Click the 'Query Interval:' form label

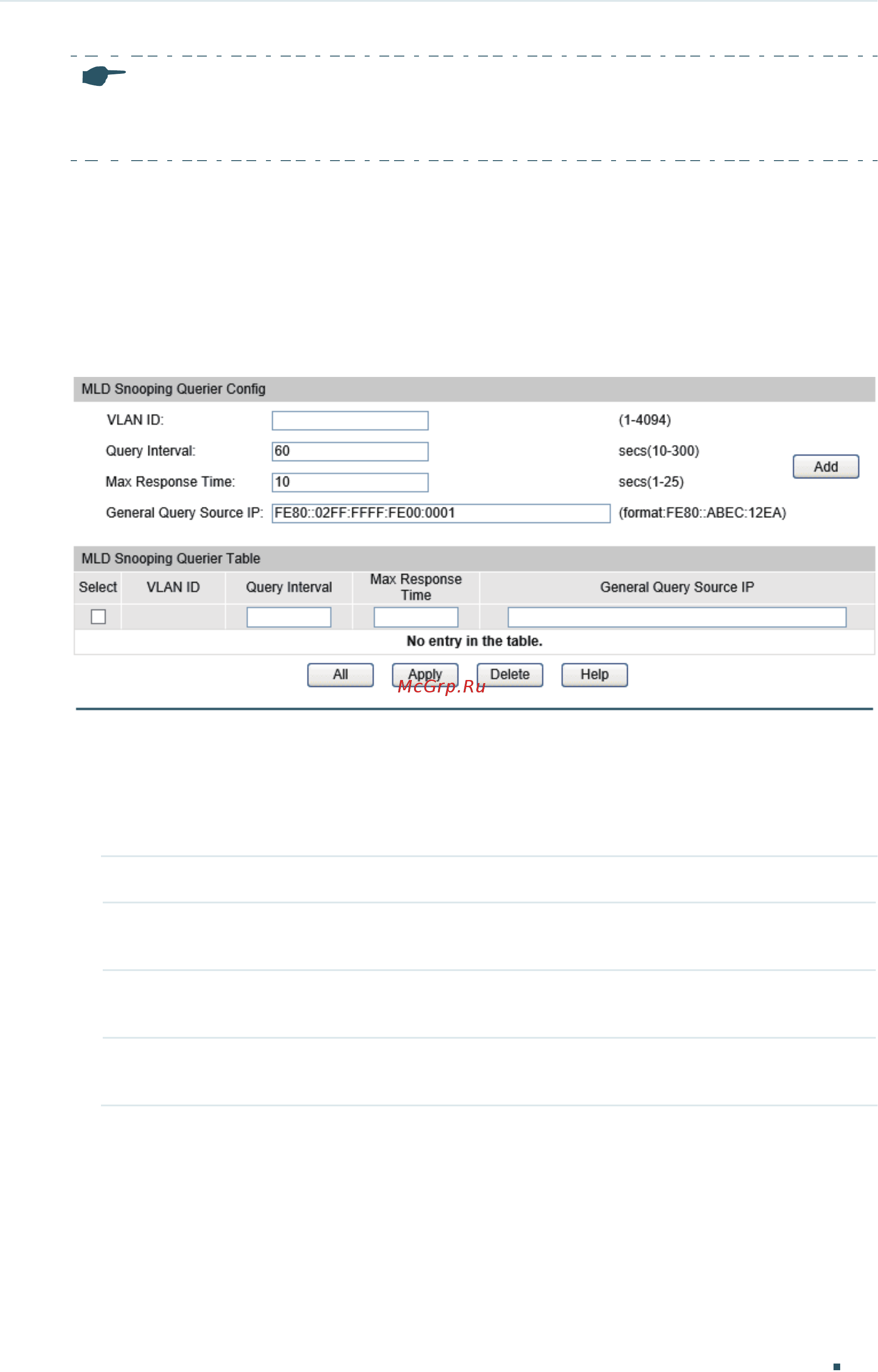tap(150, 451)
